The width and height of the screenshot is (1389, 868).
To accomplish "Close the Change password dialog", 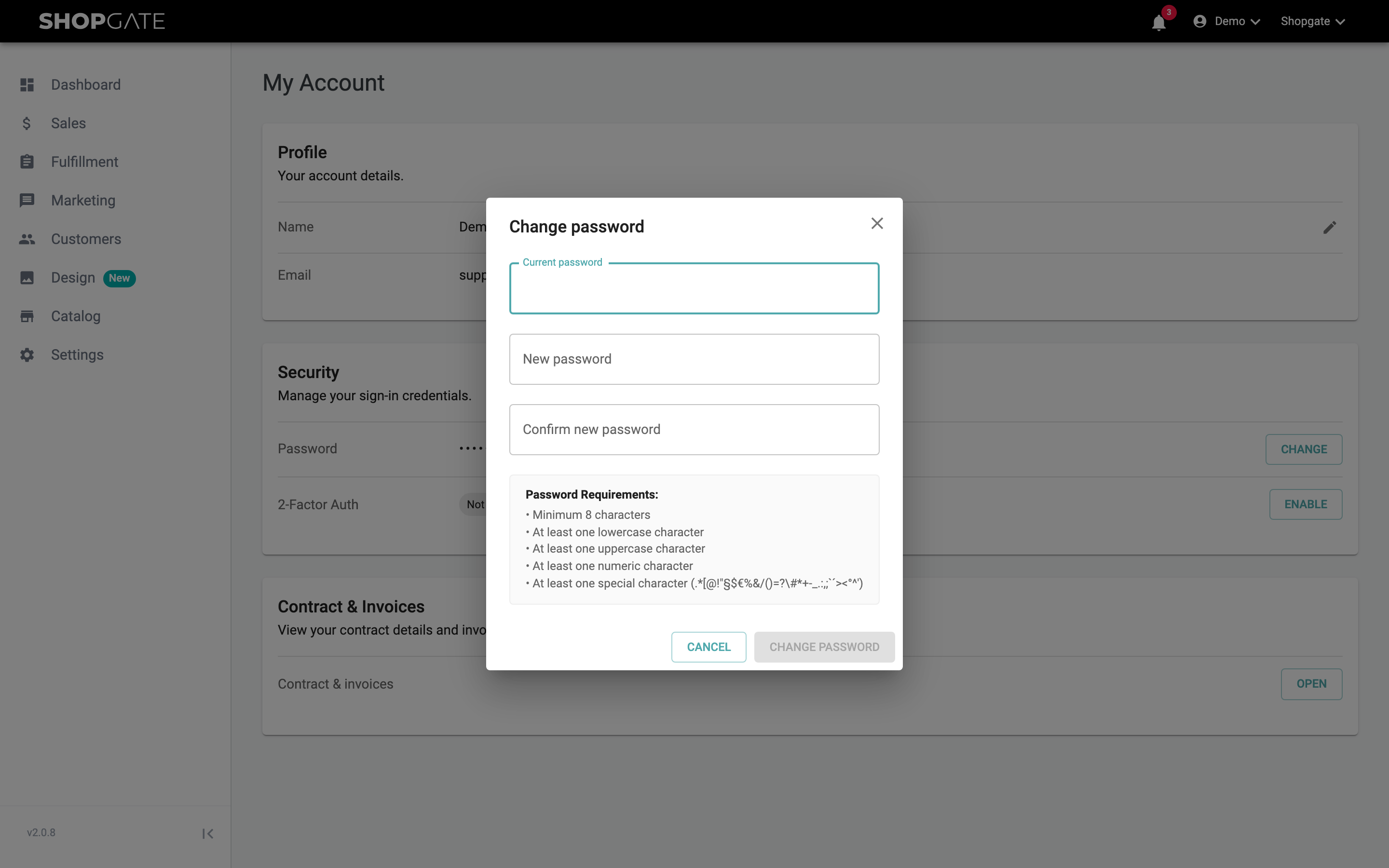I will pyautogui.click(x=877, y=223).
